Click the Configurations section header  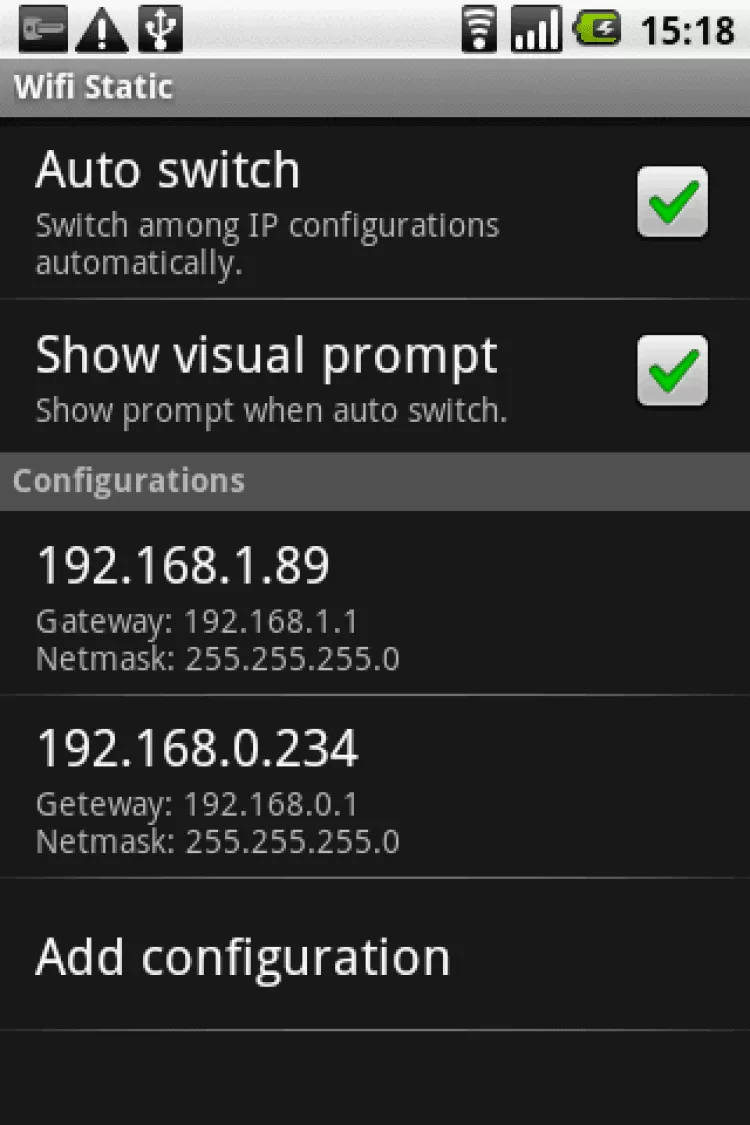[129, 481]
